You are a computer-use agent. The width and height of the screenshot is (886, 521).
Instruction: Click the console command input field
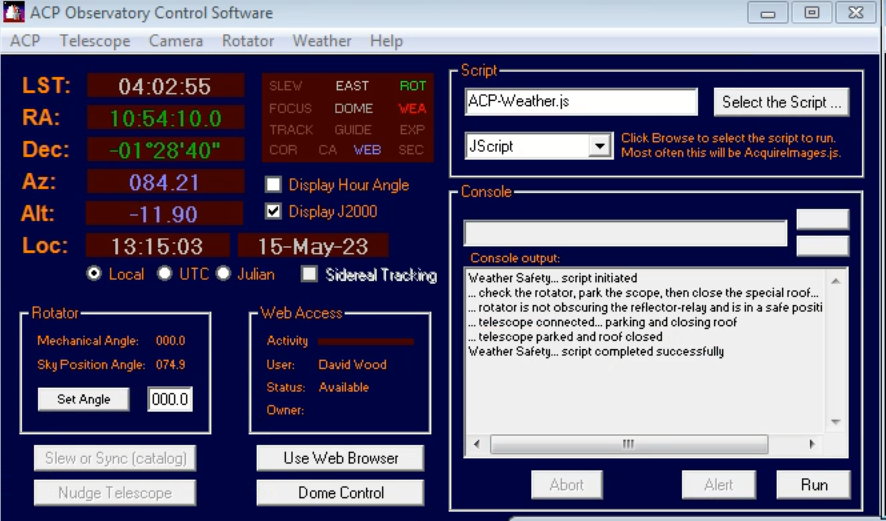625,233
